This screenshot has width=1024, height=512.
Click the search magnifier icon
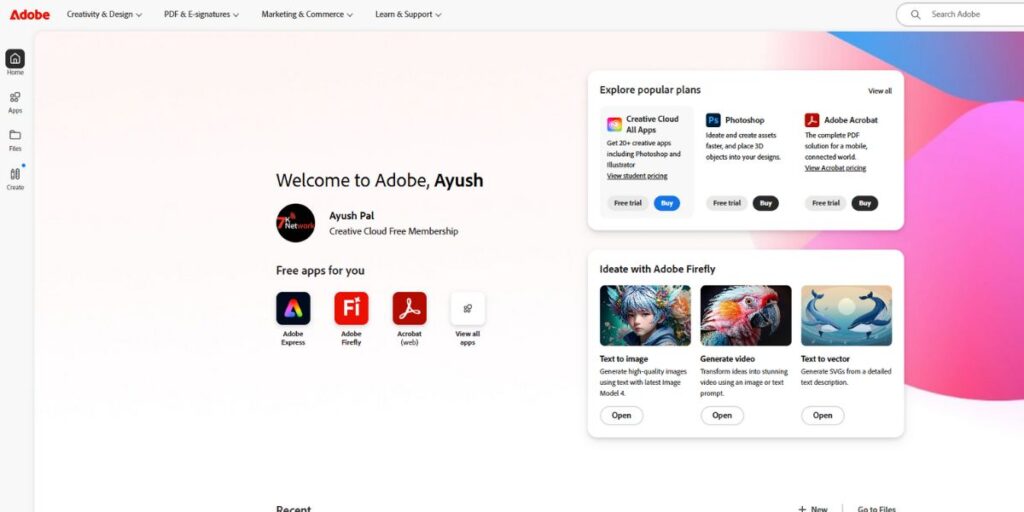coord(916,14)
